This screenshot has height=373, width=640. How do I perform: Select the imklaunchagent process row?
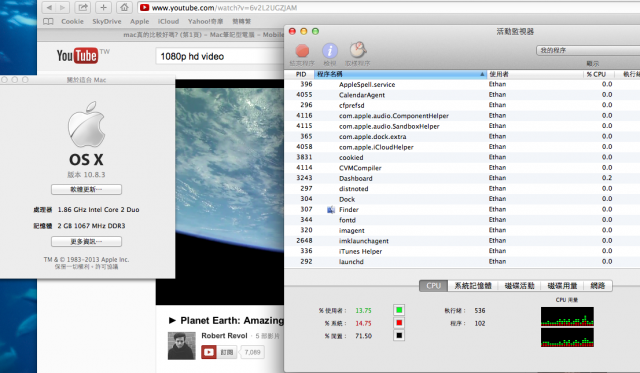click(x=462, y=240)
